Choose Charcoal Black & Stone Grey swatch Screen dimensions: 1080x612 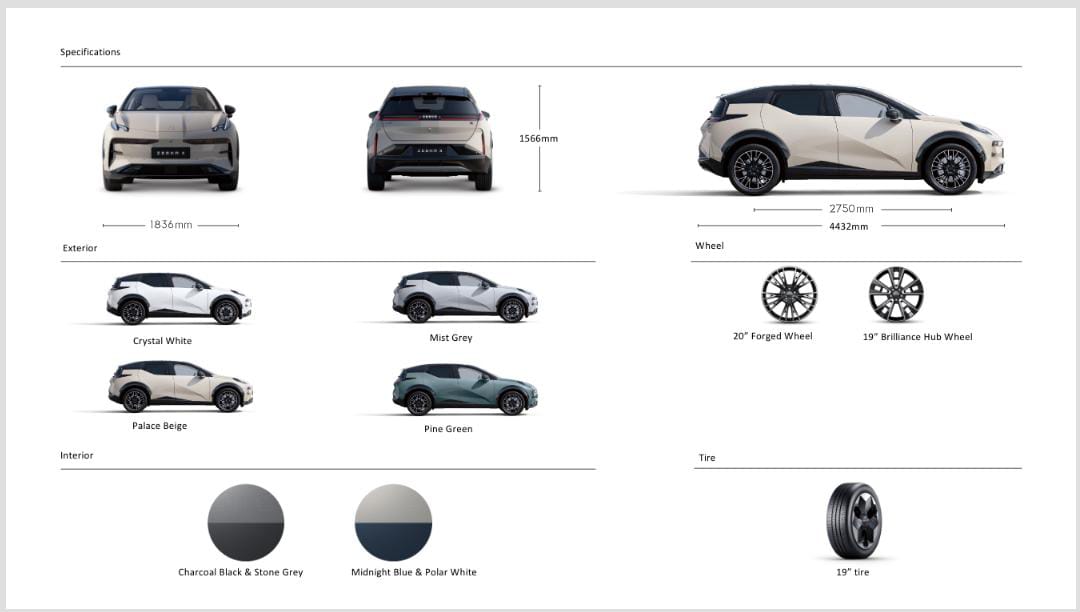pos(246,523)
